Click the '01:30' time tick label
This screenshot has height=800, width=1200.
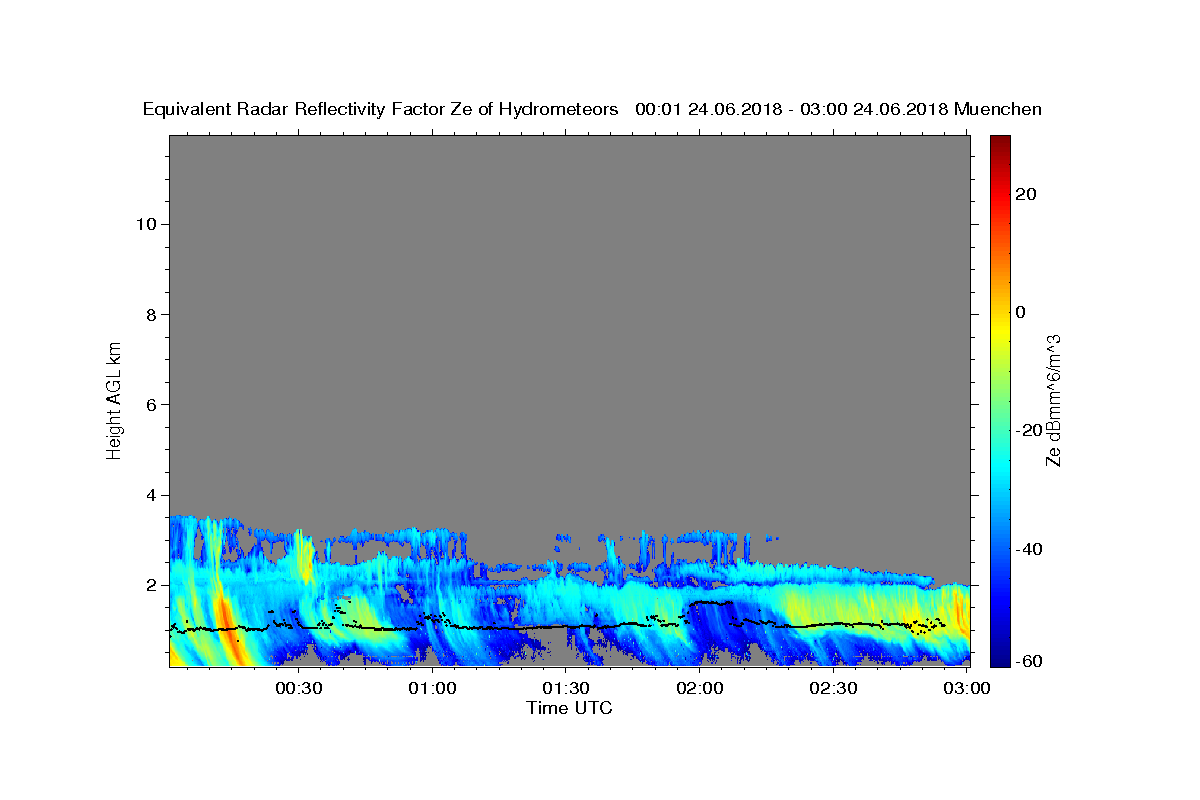(566, 688)
